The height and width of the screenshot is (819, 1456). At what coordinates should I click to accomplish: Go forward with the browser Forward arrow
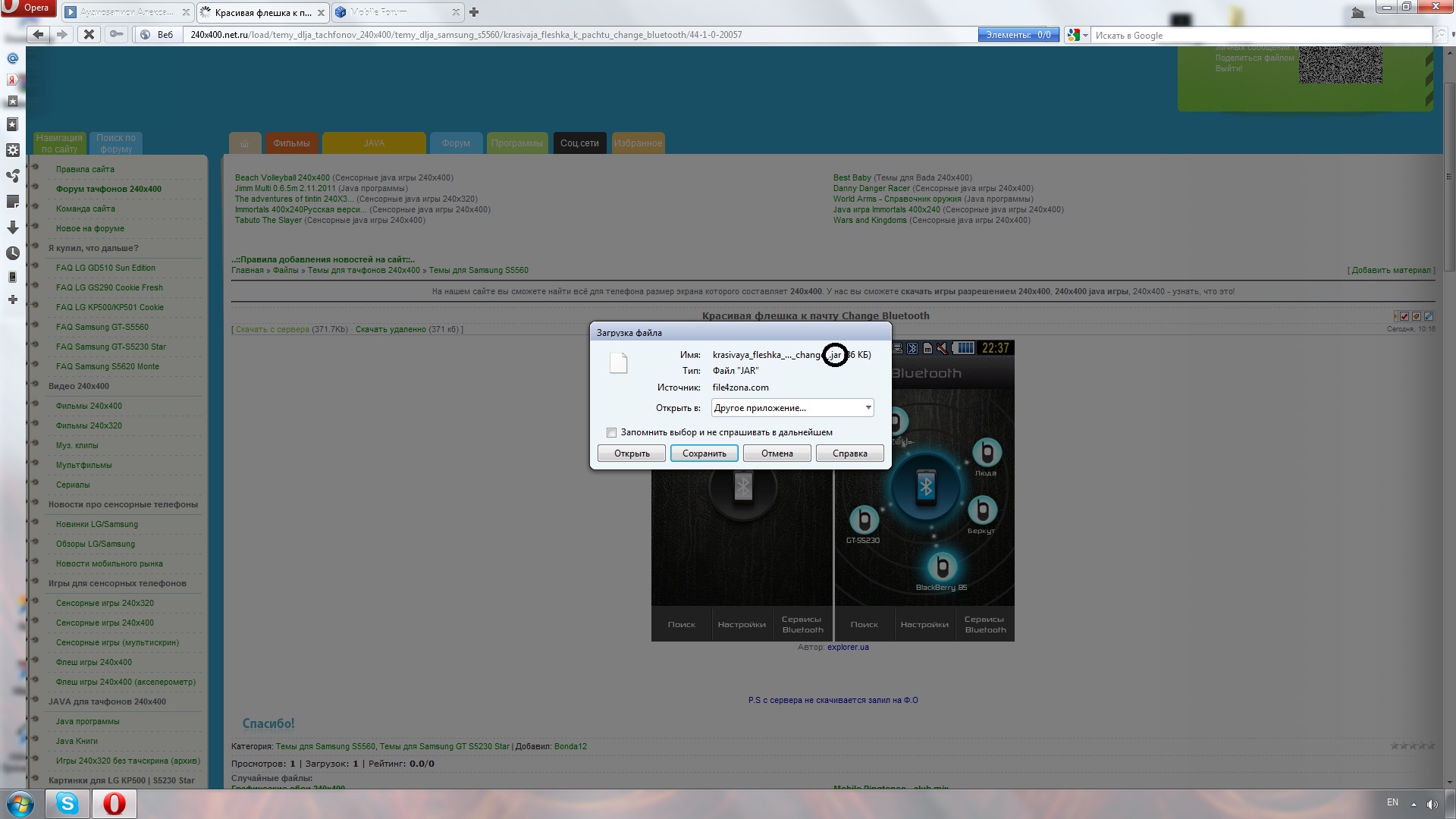tap(62, 34)
